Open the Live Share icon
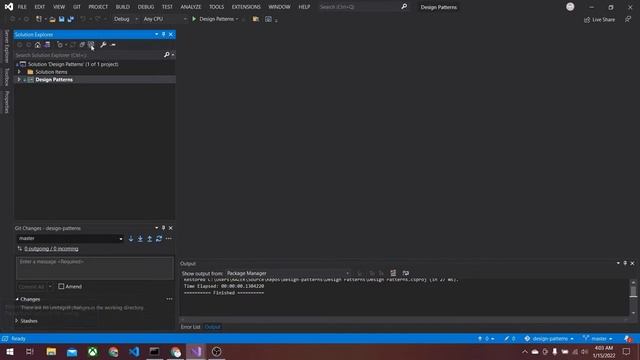 coord(587,20)
